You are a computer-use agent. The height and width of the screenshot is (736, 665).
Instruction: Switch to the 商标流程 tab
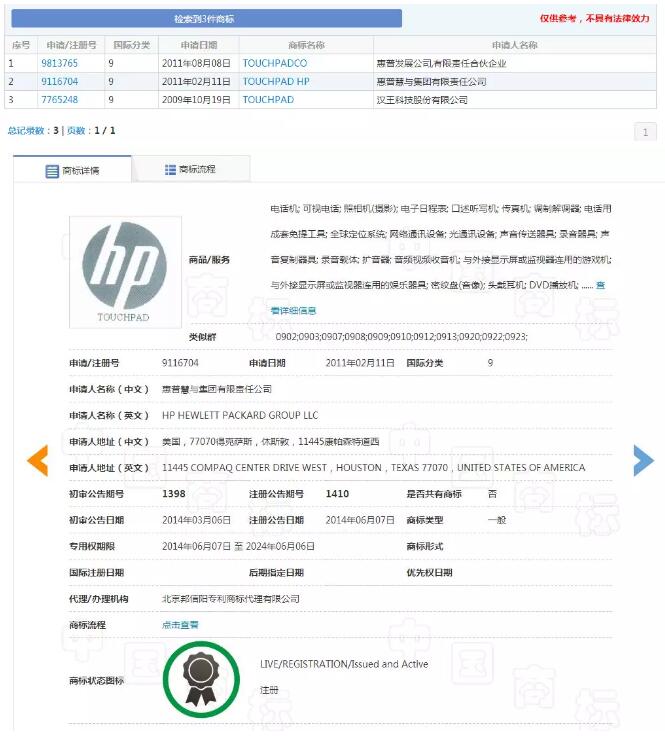[x=191, y=169]
